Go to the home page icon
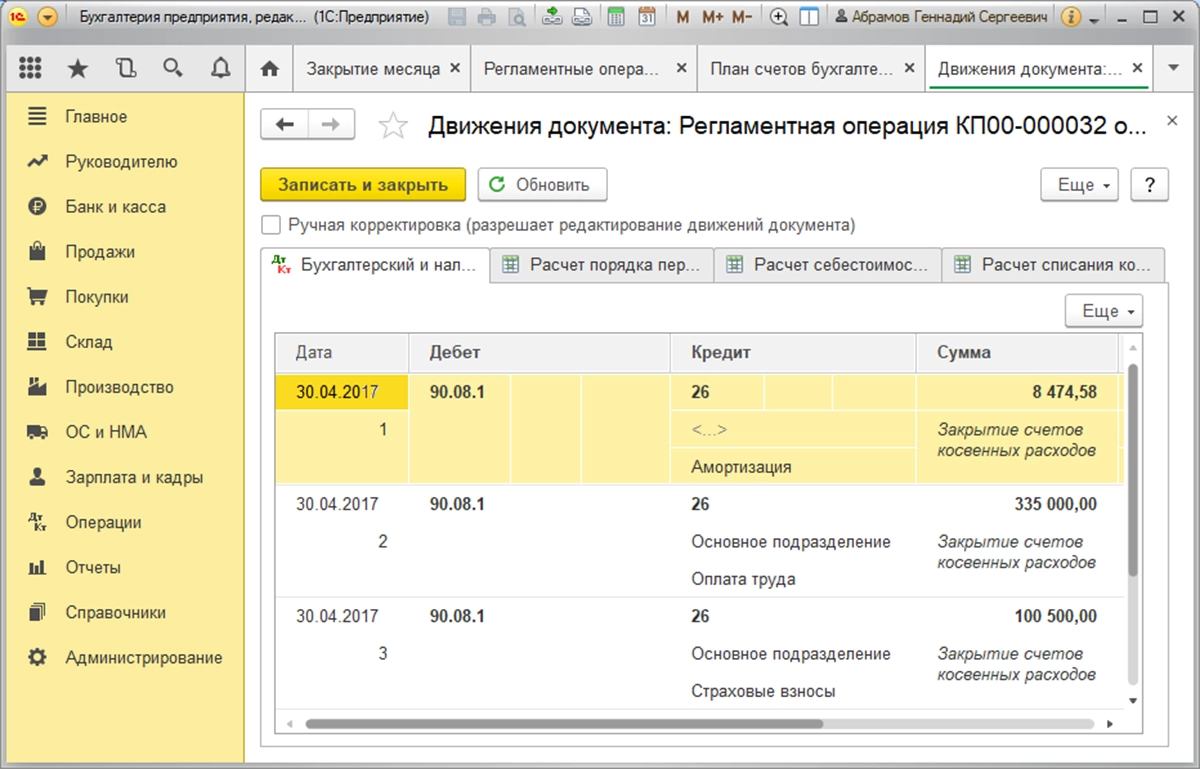This screenshot has height=769, width=1200. (x=268, y=69)
